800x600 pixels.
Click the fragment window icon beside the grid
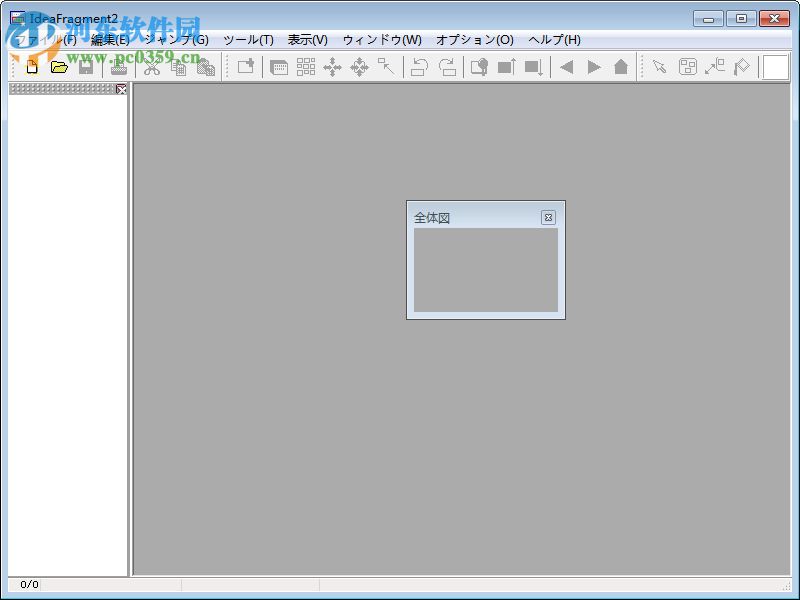(279, 67)
